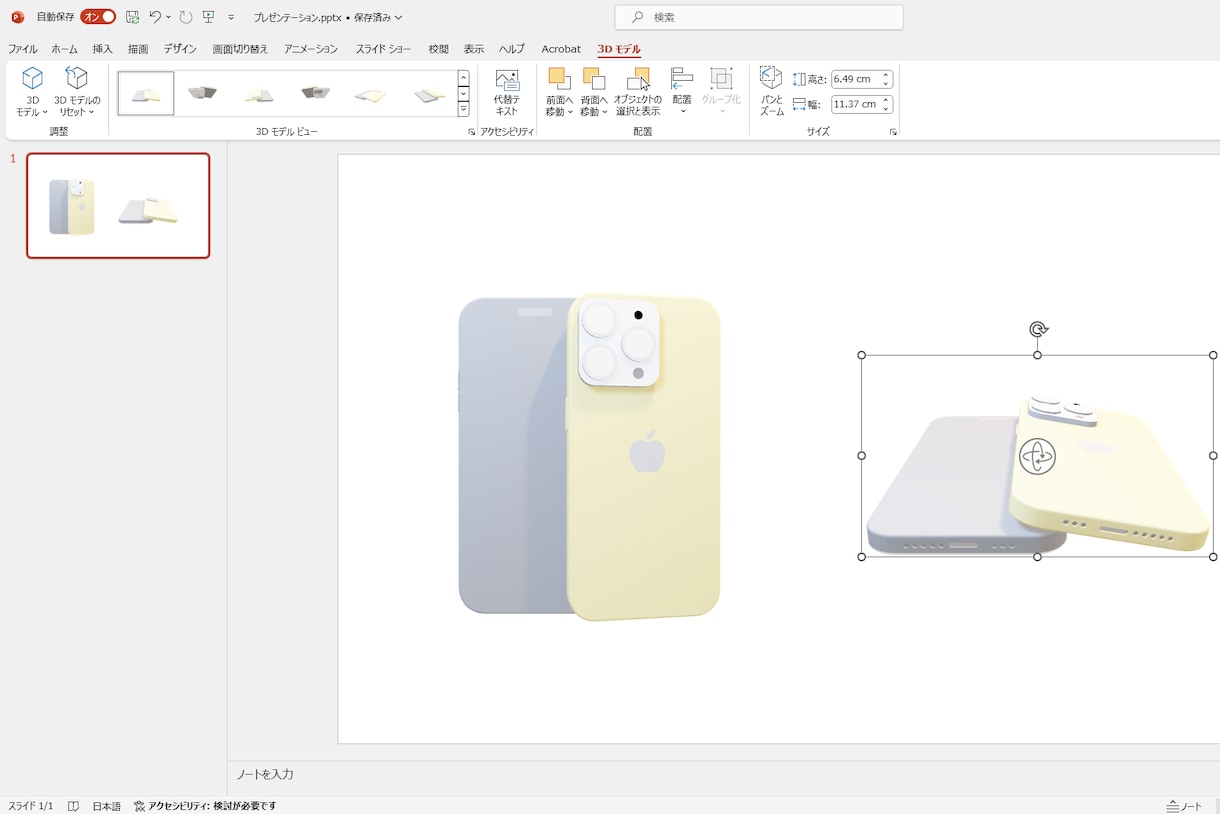
Task: Open the ファイル menu tab
Action: coord(23,49)
